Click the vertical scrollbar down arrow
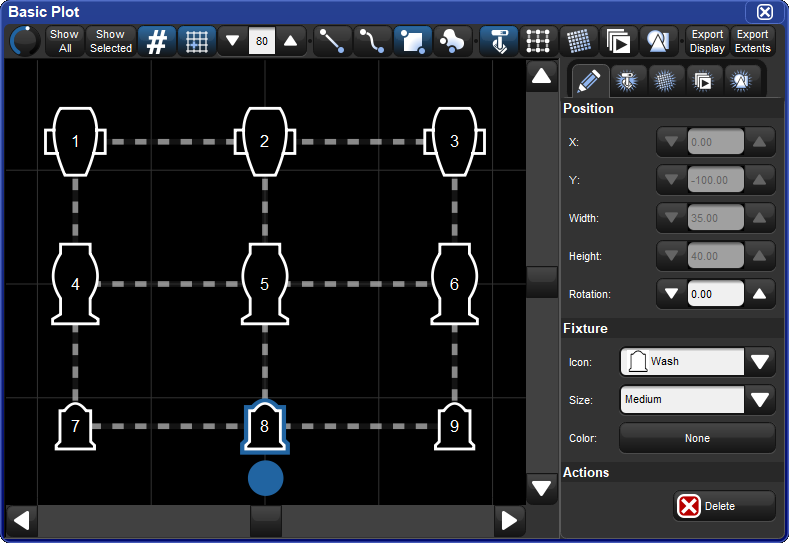Image resolution: width=789 pixels, height=543 pixels. point(541,488)
